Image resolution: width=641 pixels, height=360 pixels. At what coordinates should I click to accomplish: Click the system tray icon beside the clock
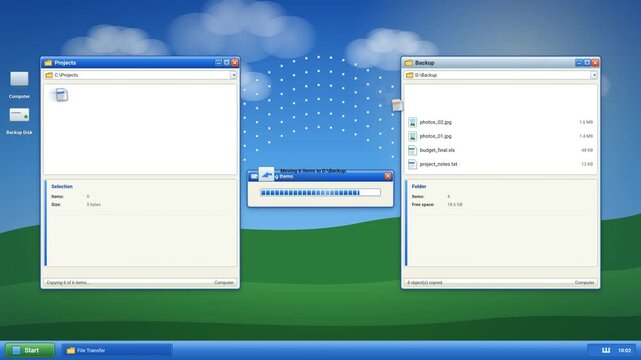coord(606,350)
